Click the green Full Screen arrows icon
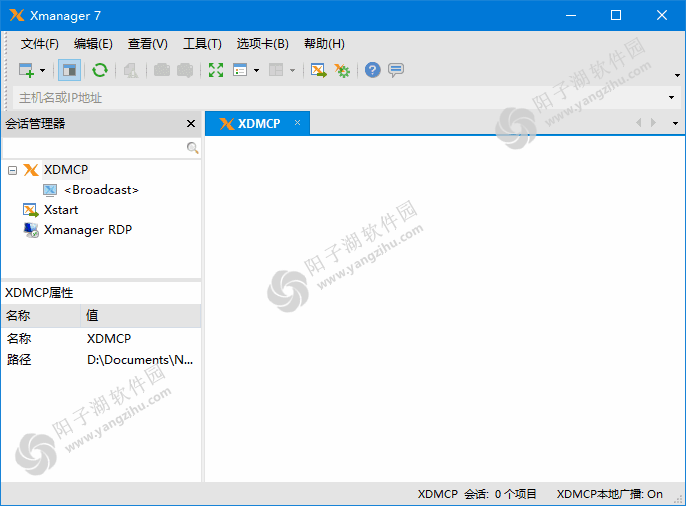This screenshot has width=686, height=506. point(216,70)
